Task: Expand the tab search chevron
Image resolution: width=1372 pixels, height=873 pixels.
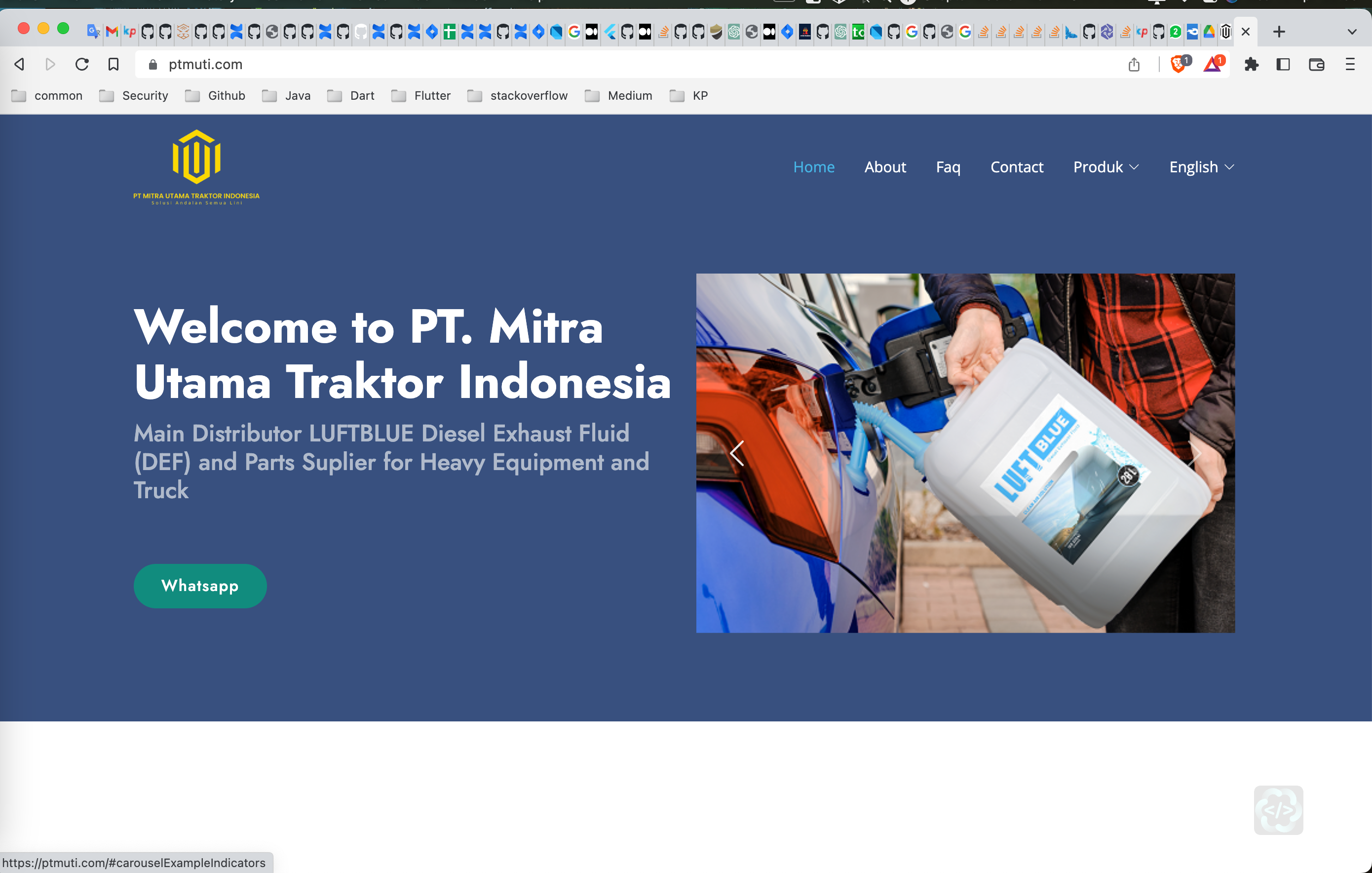Action: [1351, 32]
